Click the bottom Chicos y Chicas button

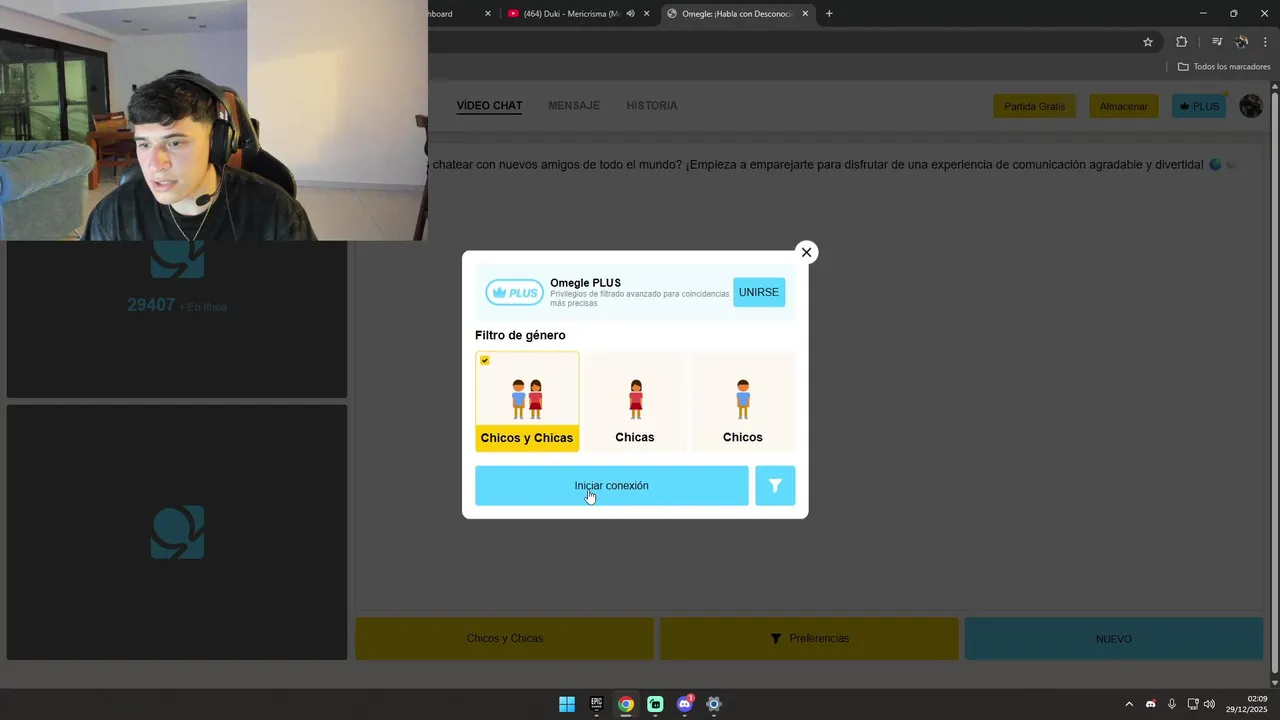coord(504,638)
